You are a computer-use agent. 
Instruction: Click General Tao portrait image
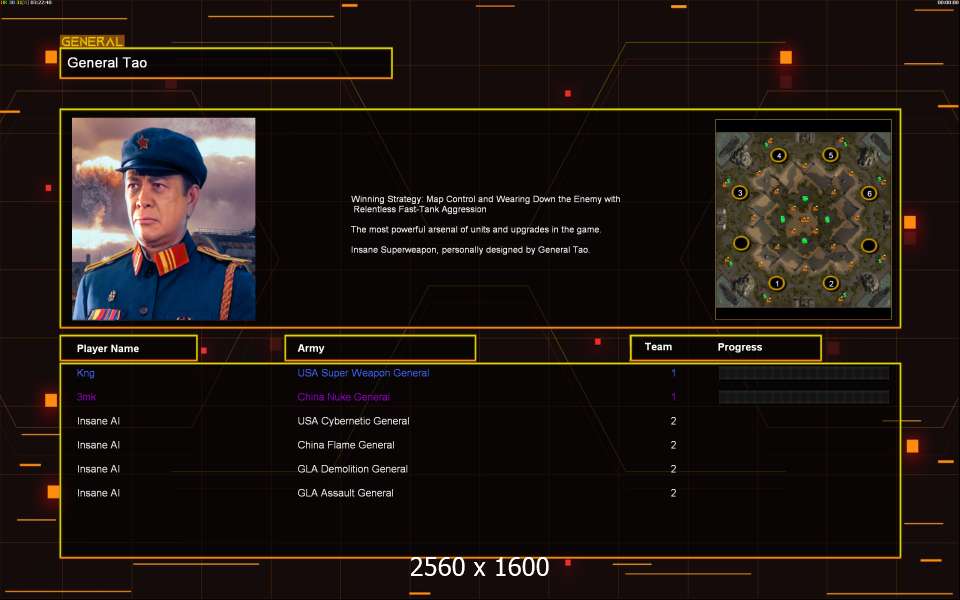(163, 219)
